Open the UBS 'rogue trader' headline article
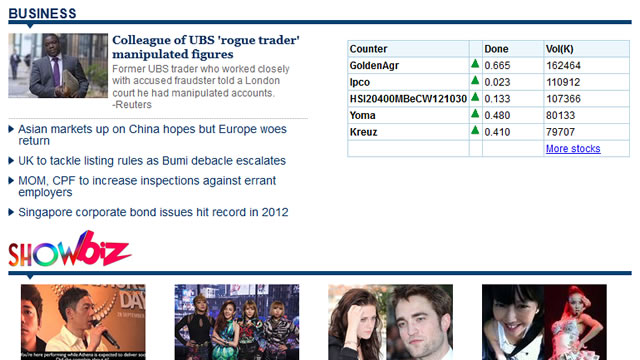This screenshot has width=640, height=360. 206,47
